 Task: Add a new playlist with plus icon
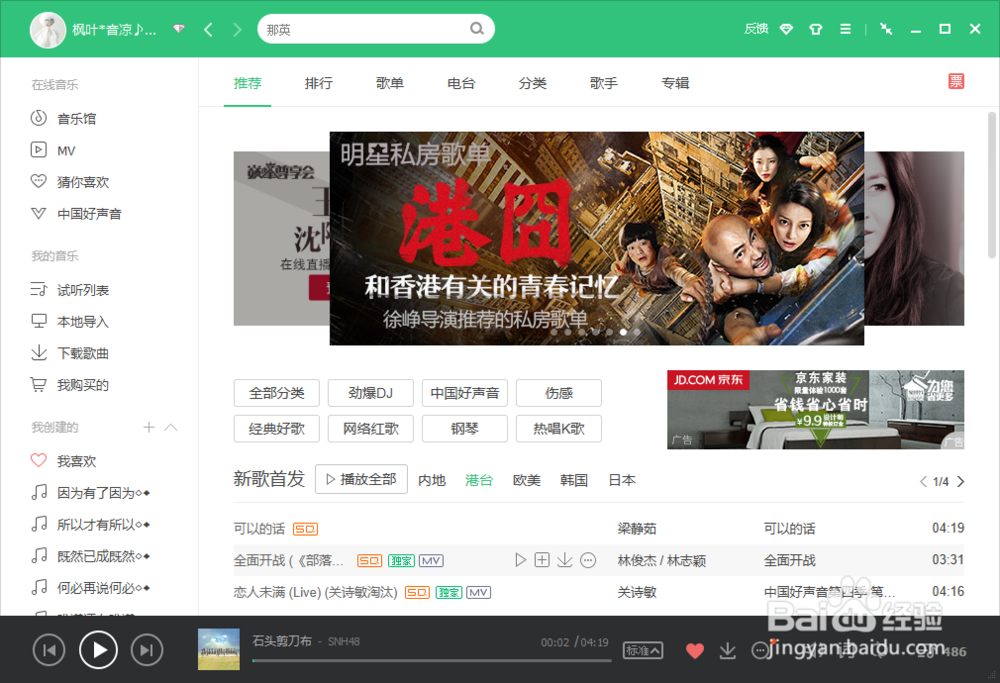pyautogui.click(x=149, y=427)
